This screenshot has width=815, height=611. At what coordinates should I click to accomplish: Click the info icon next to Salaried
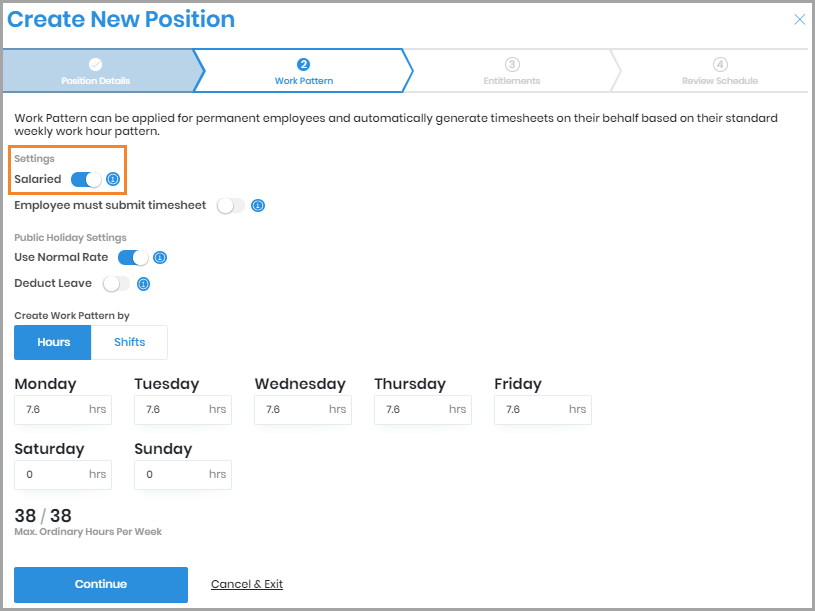[113, 179]
